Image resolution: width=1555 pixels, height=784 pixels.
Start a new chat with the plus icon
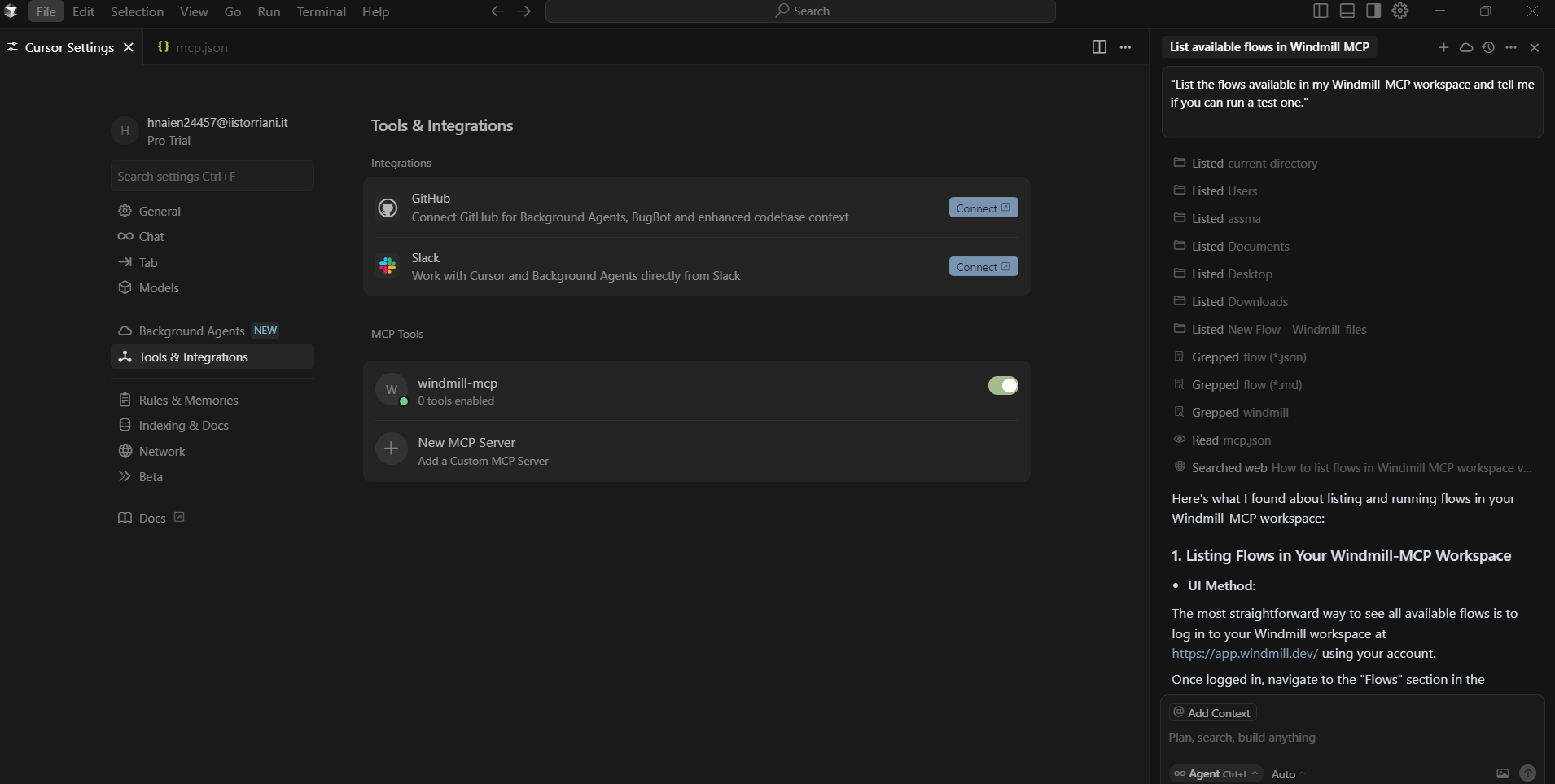(x=1443, y=47)
